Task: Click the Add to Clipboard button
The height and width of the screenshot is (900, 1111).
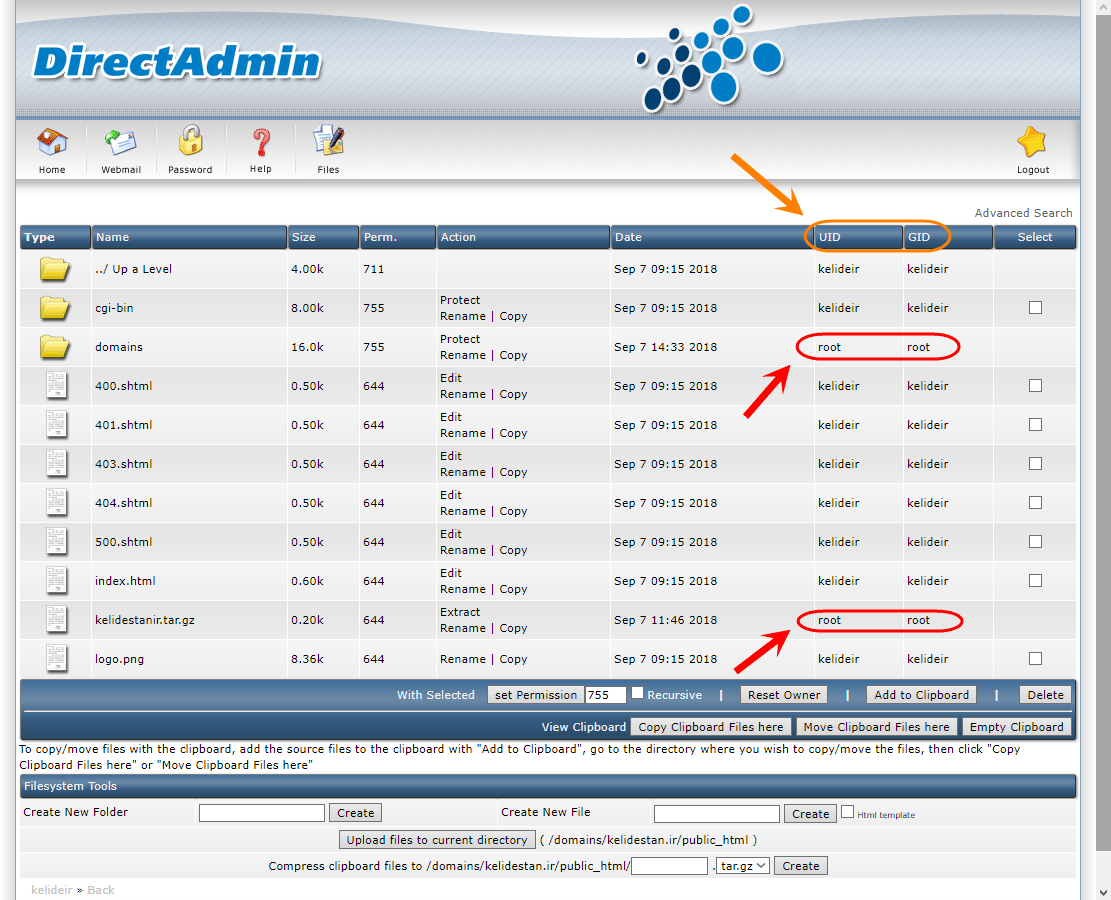Action: (921, 695)
